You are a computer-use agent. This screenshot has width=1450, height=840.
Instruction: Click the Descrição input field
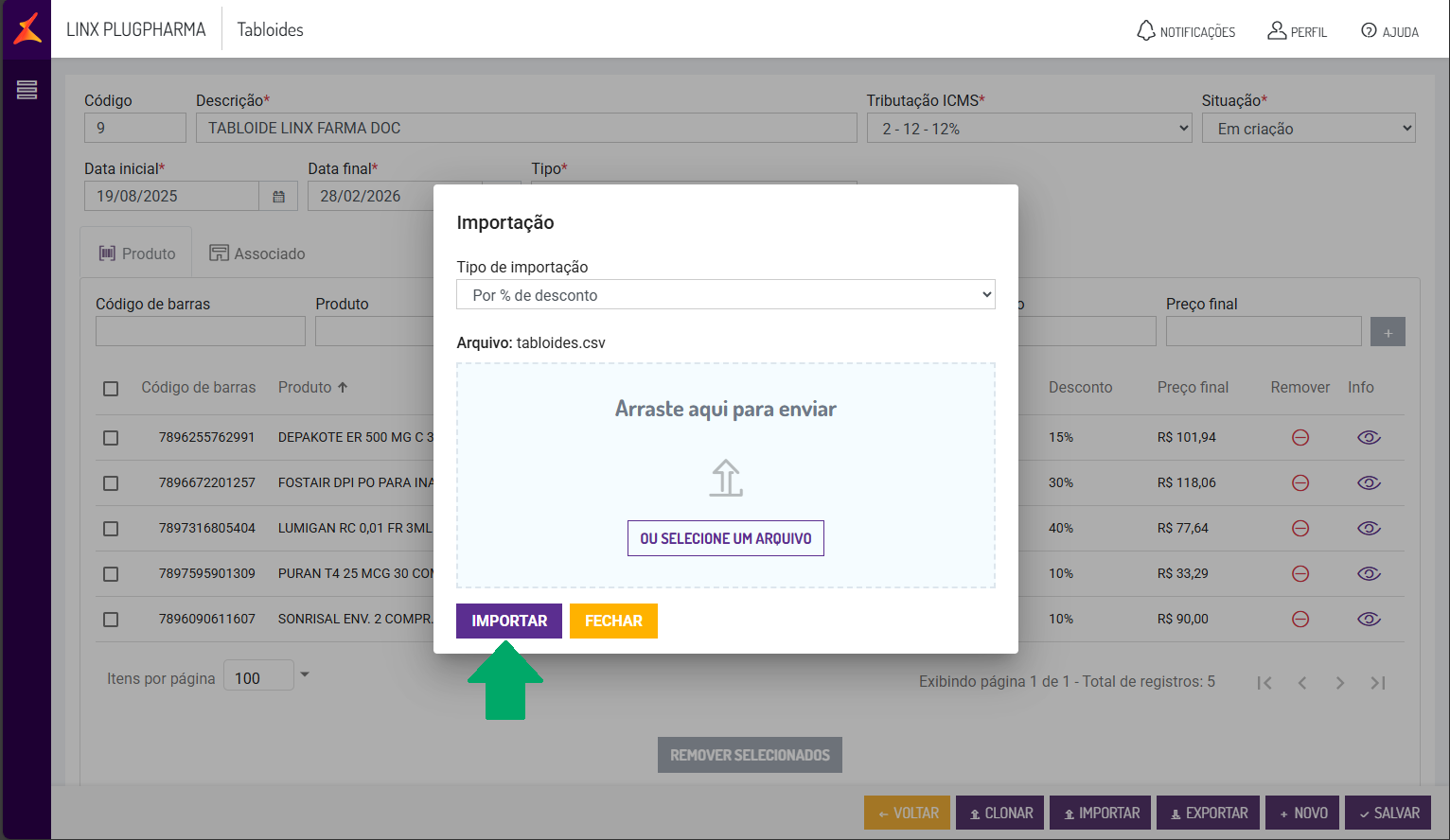[x=526, y=128]
